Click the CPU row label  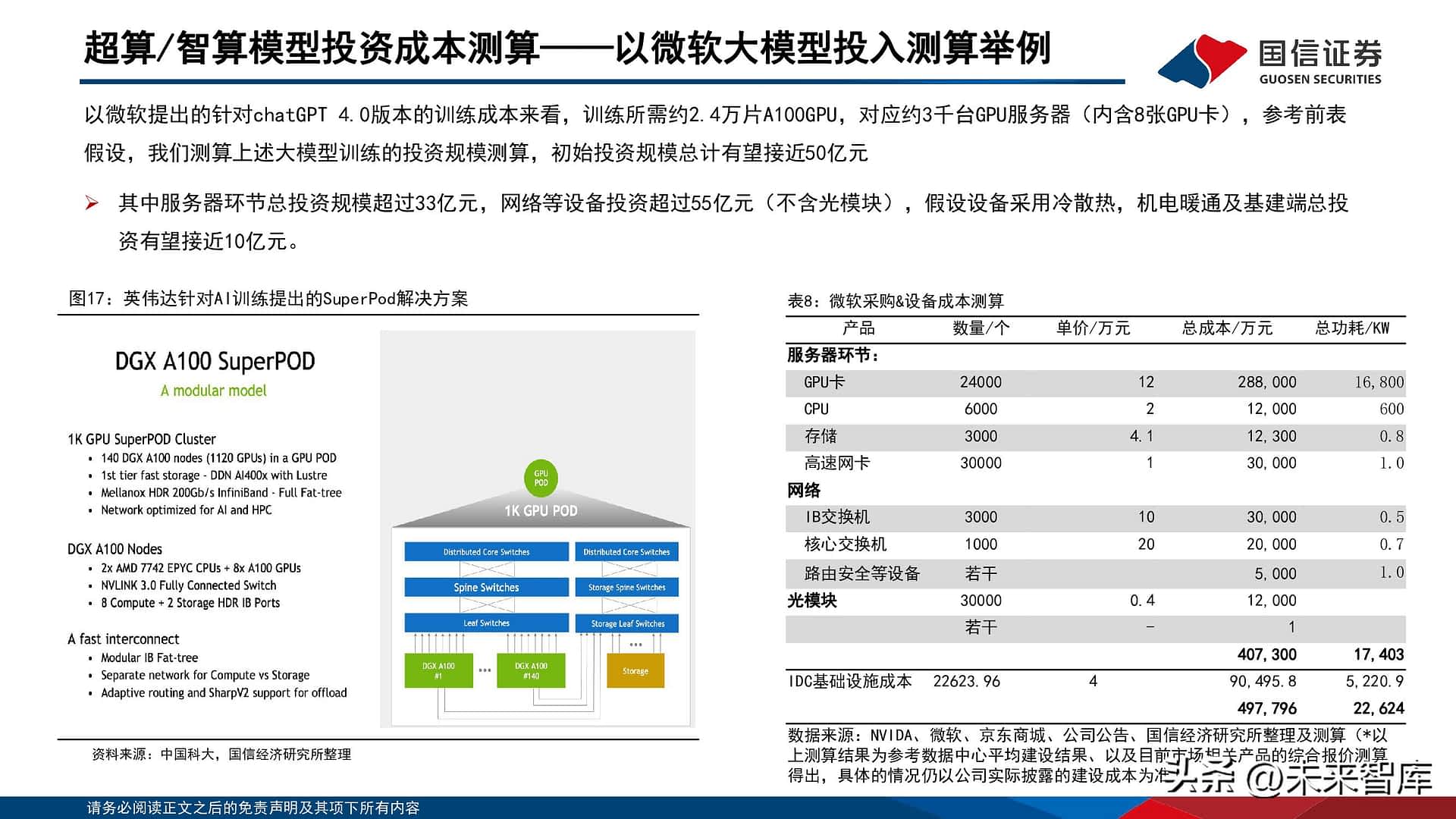click(x=817, y=409)
